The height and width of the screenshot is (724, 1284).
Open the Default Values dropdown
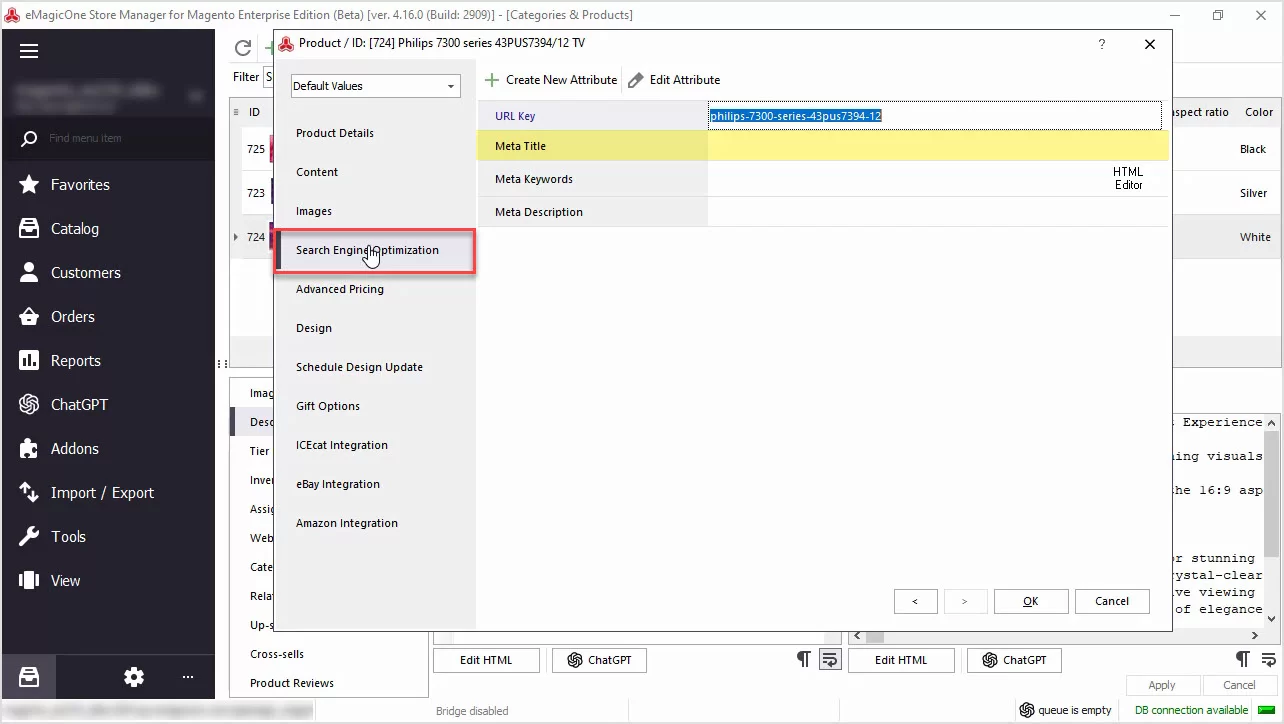click(x=375, y=86)
